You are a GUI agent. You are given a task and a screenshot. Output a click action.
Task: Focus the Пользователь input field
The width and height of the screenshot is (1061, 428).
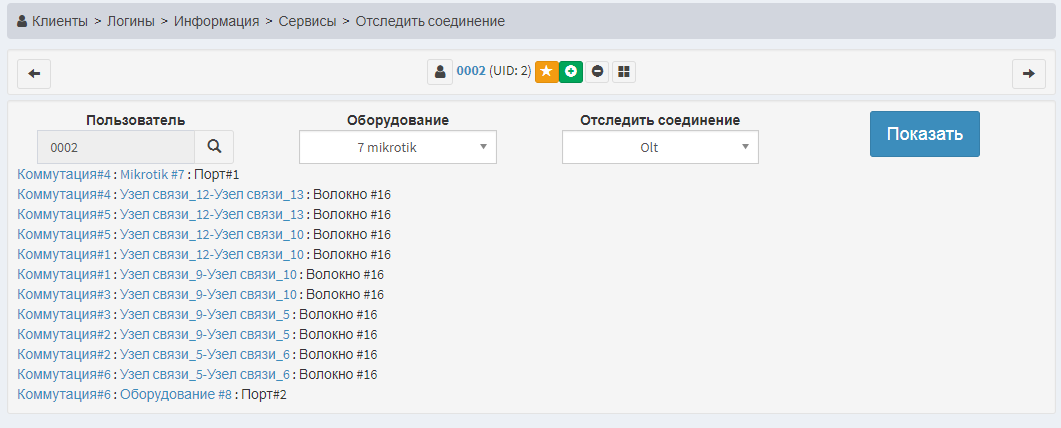[115, 147]
